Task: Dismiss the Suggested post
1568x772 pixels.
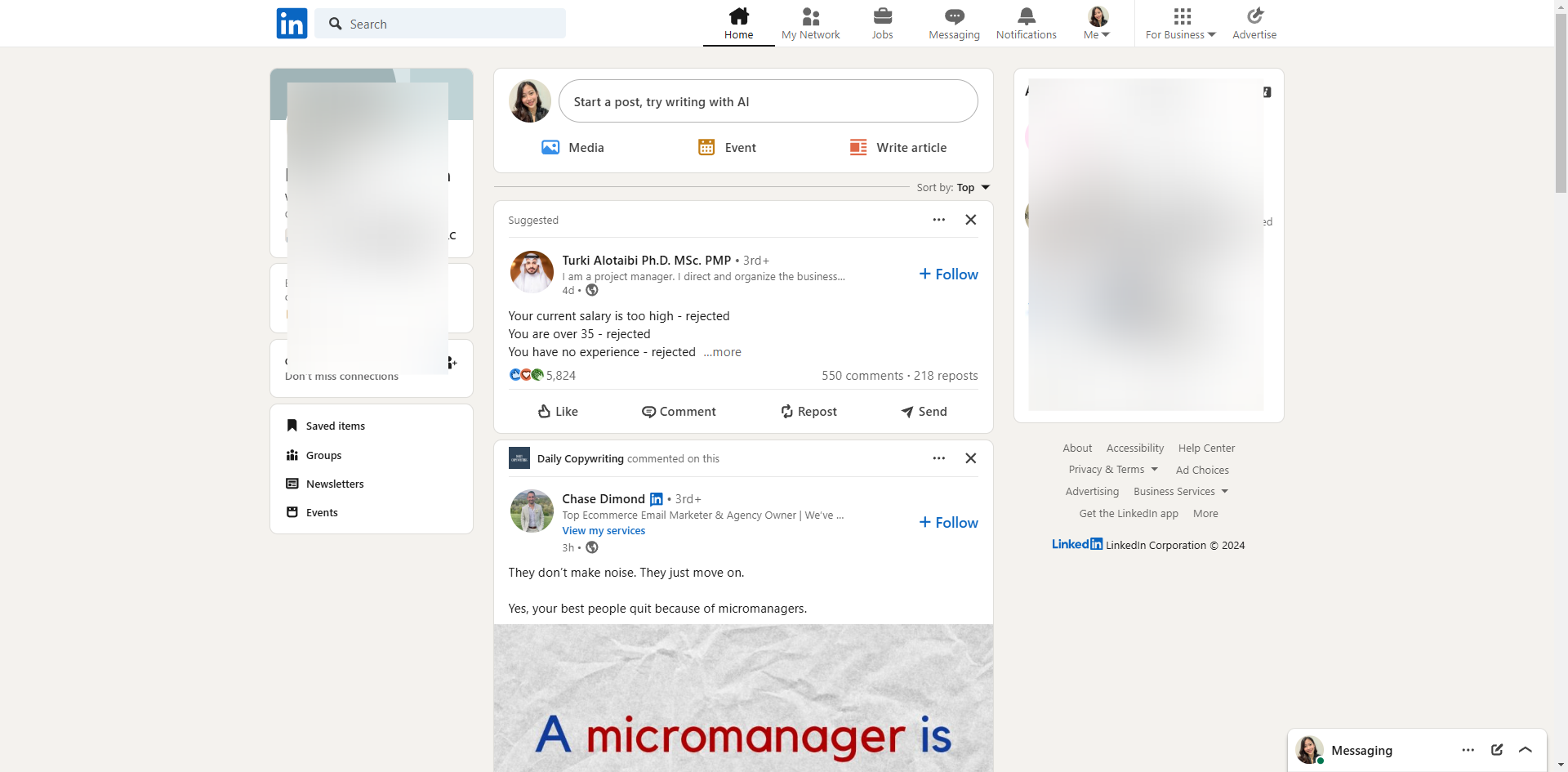Action: coord(970,220)
